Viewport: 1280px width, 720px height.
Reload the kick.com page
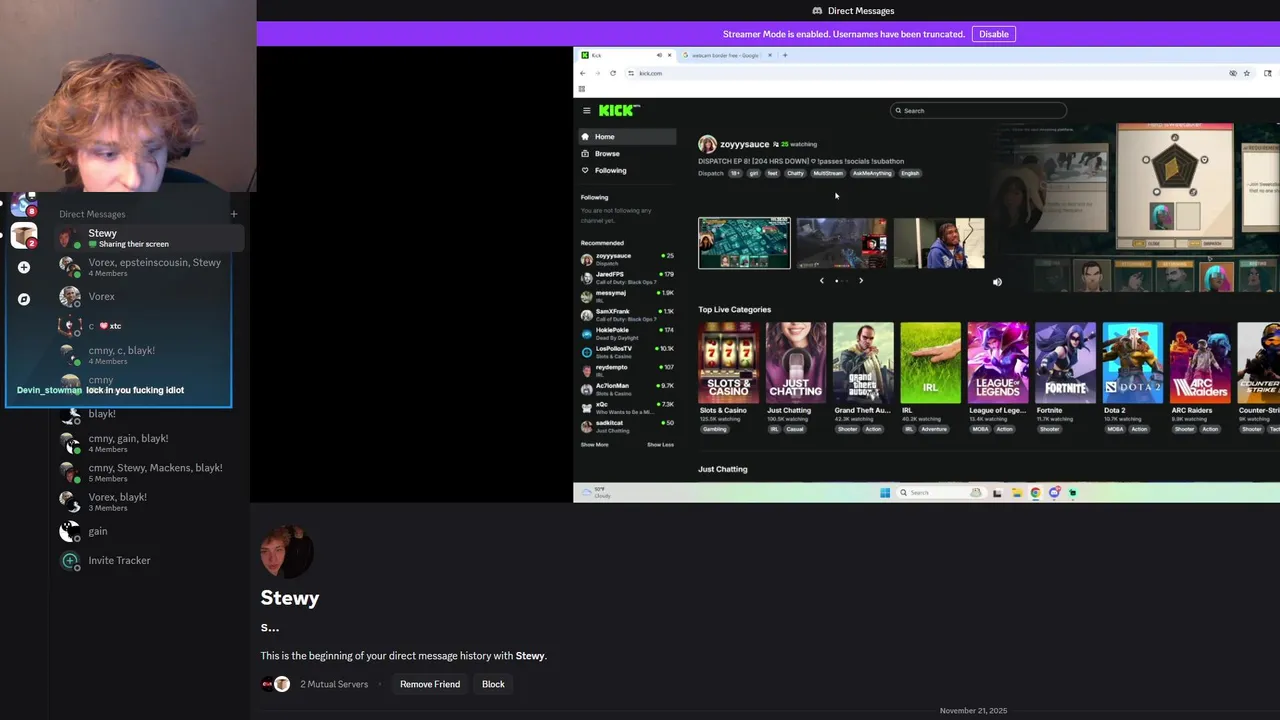(x=613, y=73)
